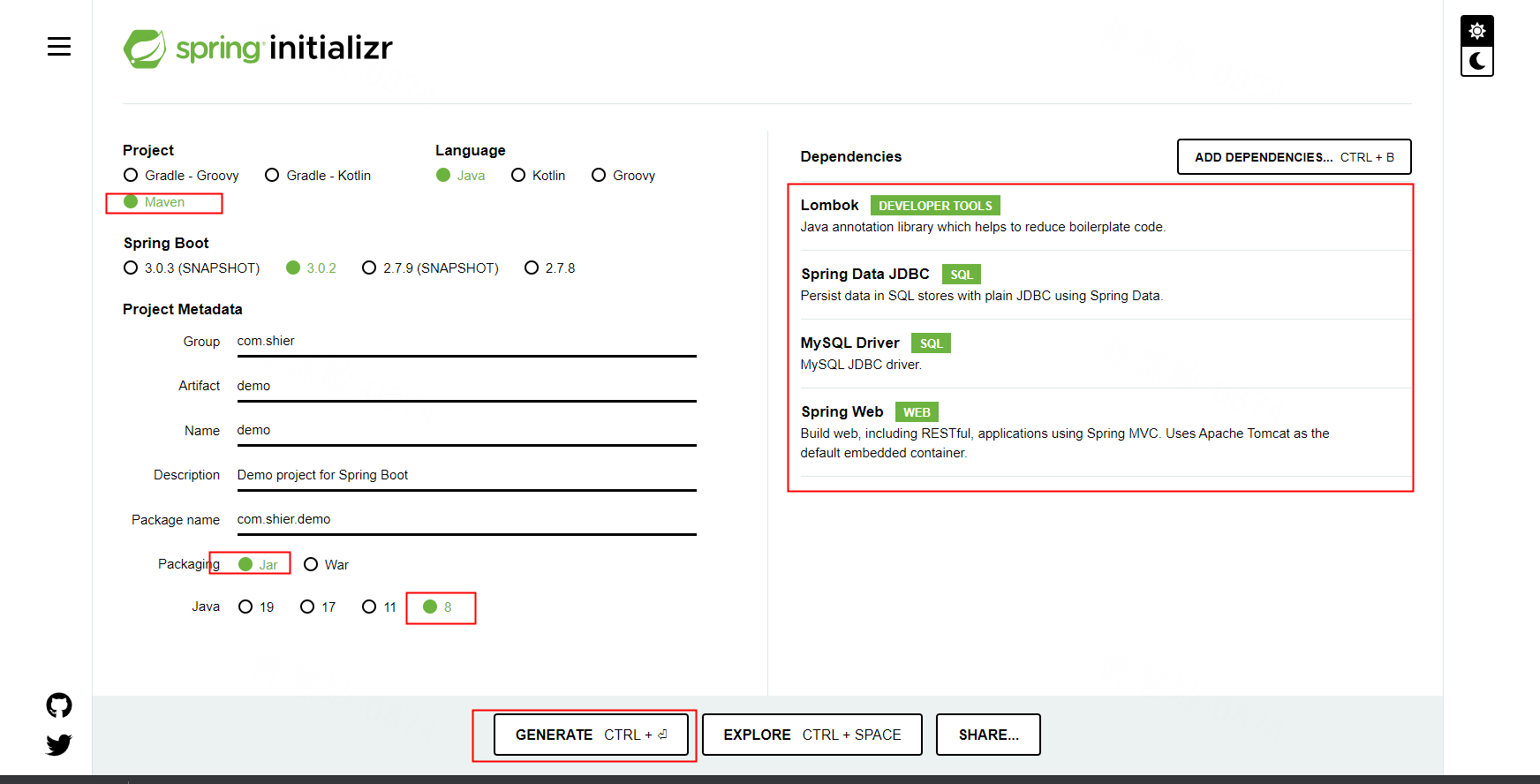
Task: Select Spring Boot version 2.7.8
Action: pyautogui.click(x=549, y=268)
